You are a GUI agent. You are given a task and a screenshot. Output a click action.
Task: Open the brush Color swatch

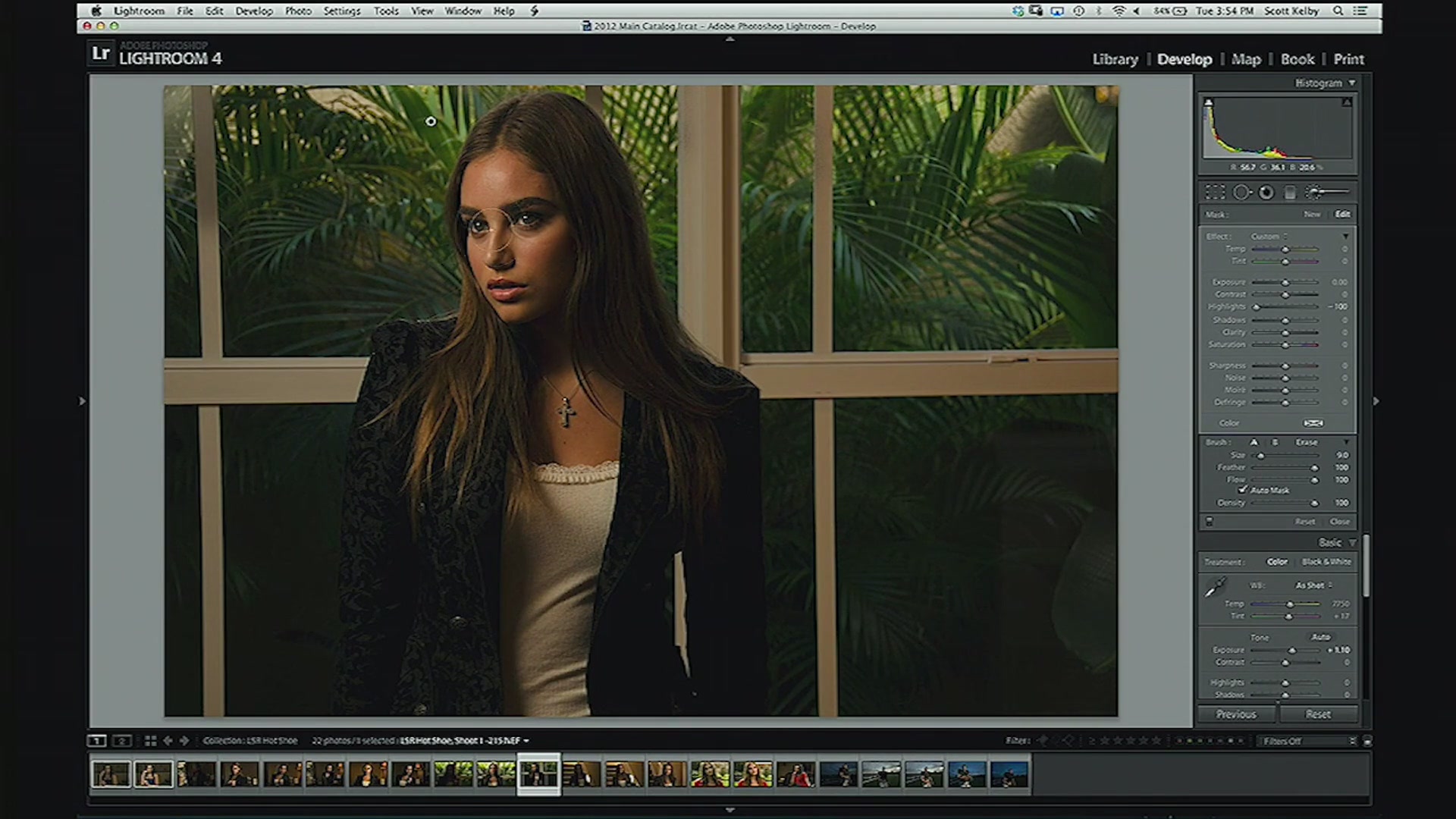[1313, 423]
